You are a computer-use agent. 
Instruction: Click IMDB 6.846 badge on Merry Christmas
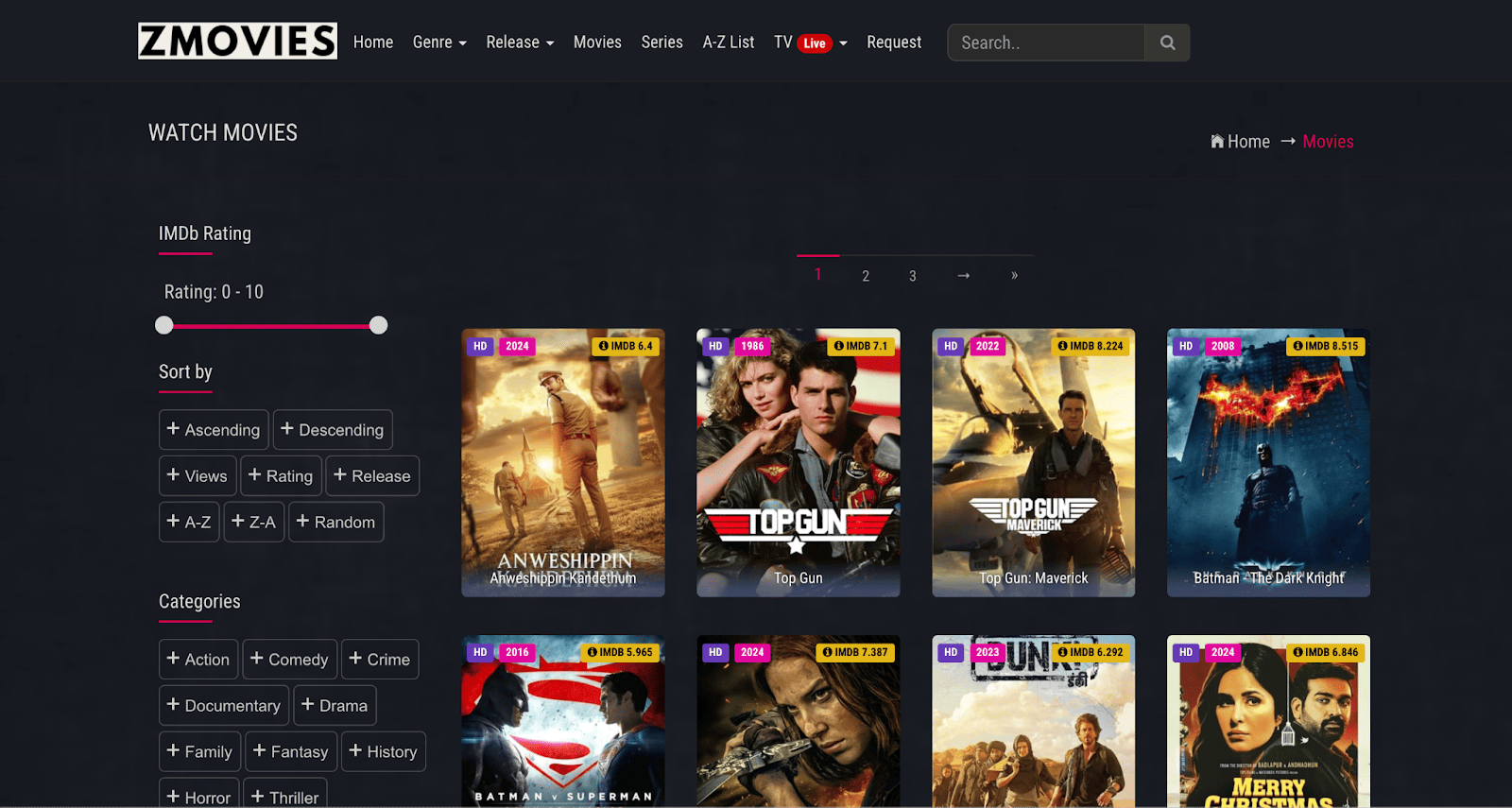tap(1326, 652)
